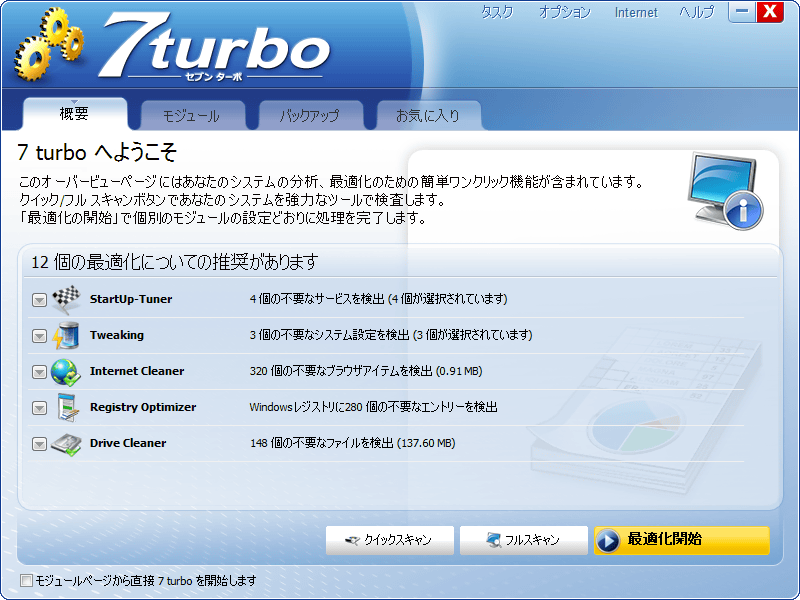This screenshot has height=600, width=800.
Task: Click the Registry Optimizer document icon
Action: tap(67, 407)
